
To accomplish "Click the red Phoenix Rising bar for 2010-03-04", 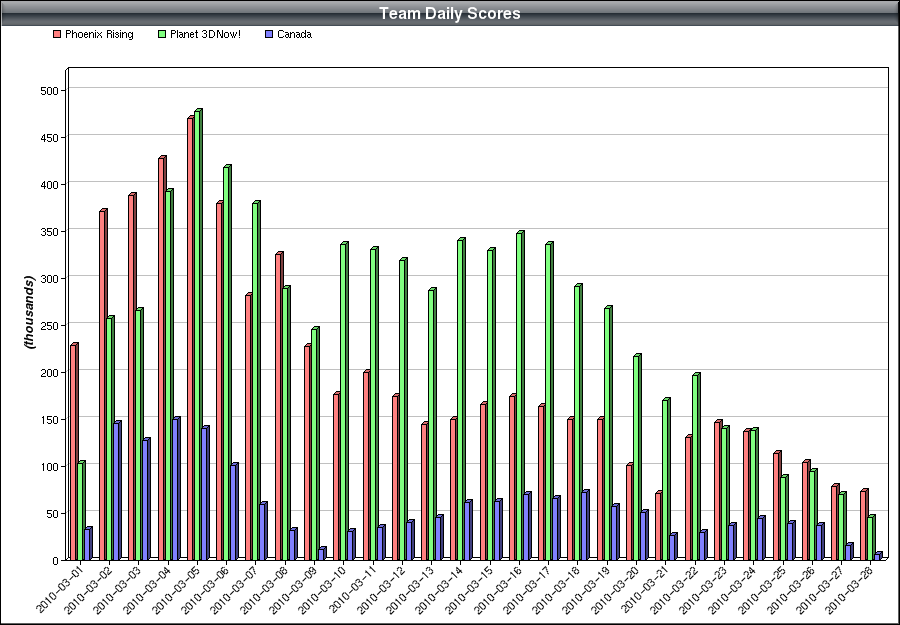I will (162, 358).
